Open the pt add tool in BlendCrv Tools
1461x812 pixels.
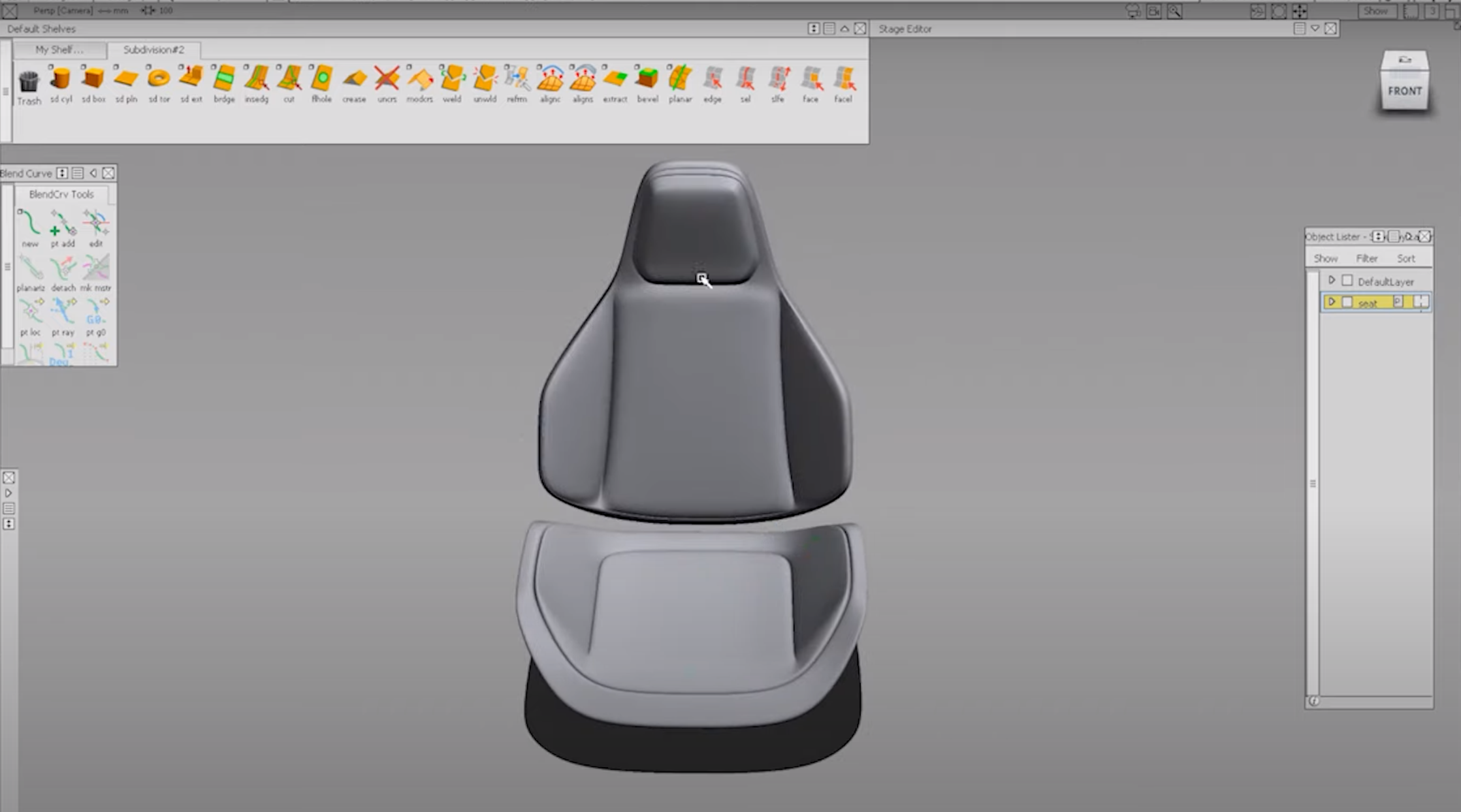tap(63, 225)
